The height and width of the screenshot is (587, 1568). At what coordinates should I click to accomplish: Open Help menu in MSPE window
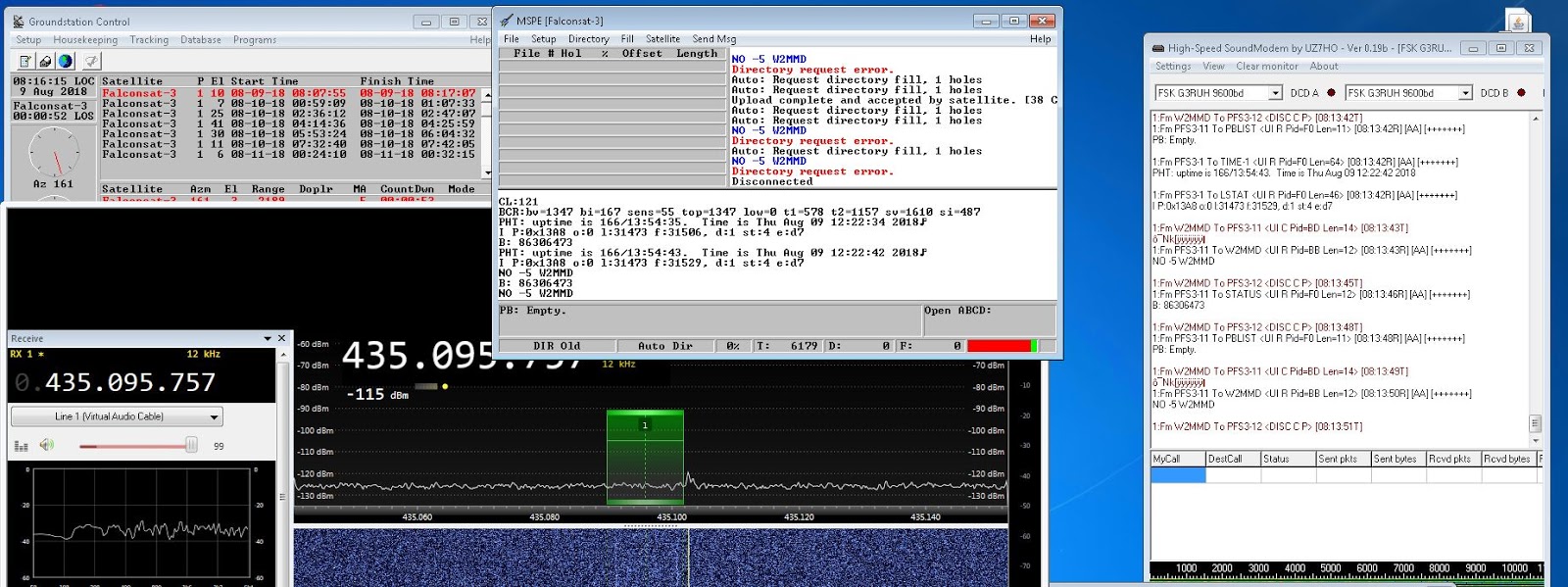tap(1040, 39)
